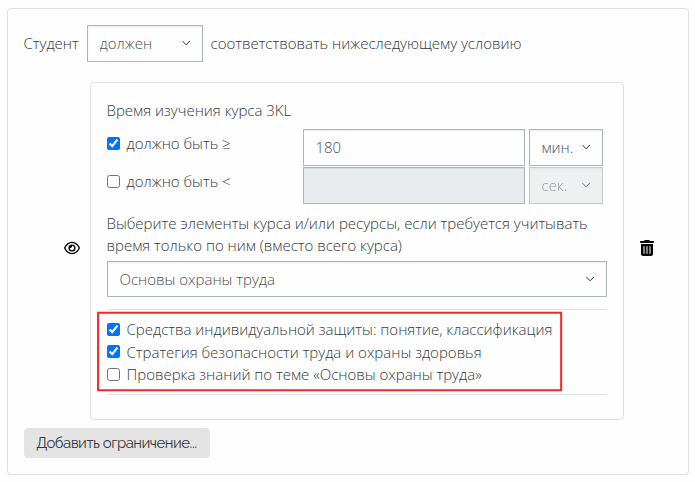
Task: Click the minimum time field showing 180
Action: click(x=413, y=147)
